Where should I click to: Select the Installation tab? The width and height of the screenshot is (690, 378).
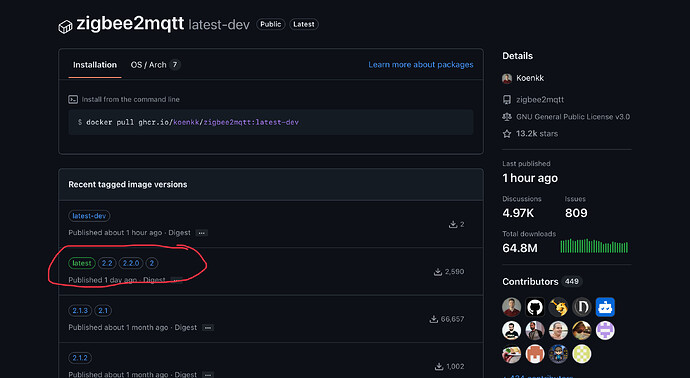[x=95, y=65]
